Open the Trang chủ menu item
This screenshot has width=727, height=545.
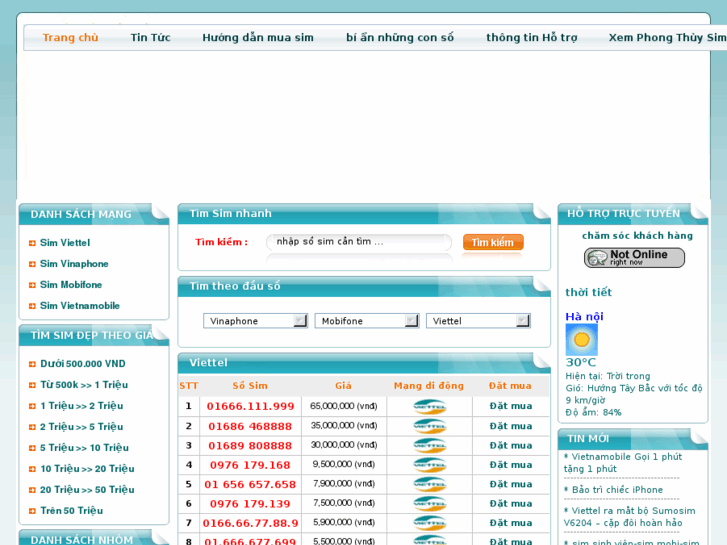70,38
